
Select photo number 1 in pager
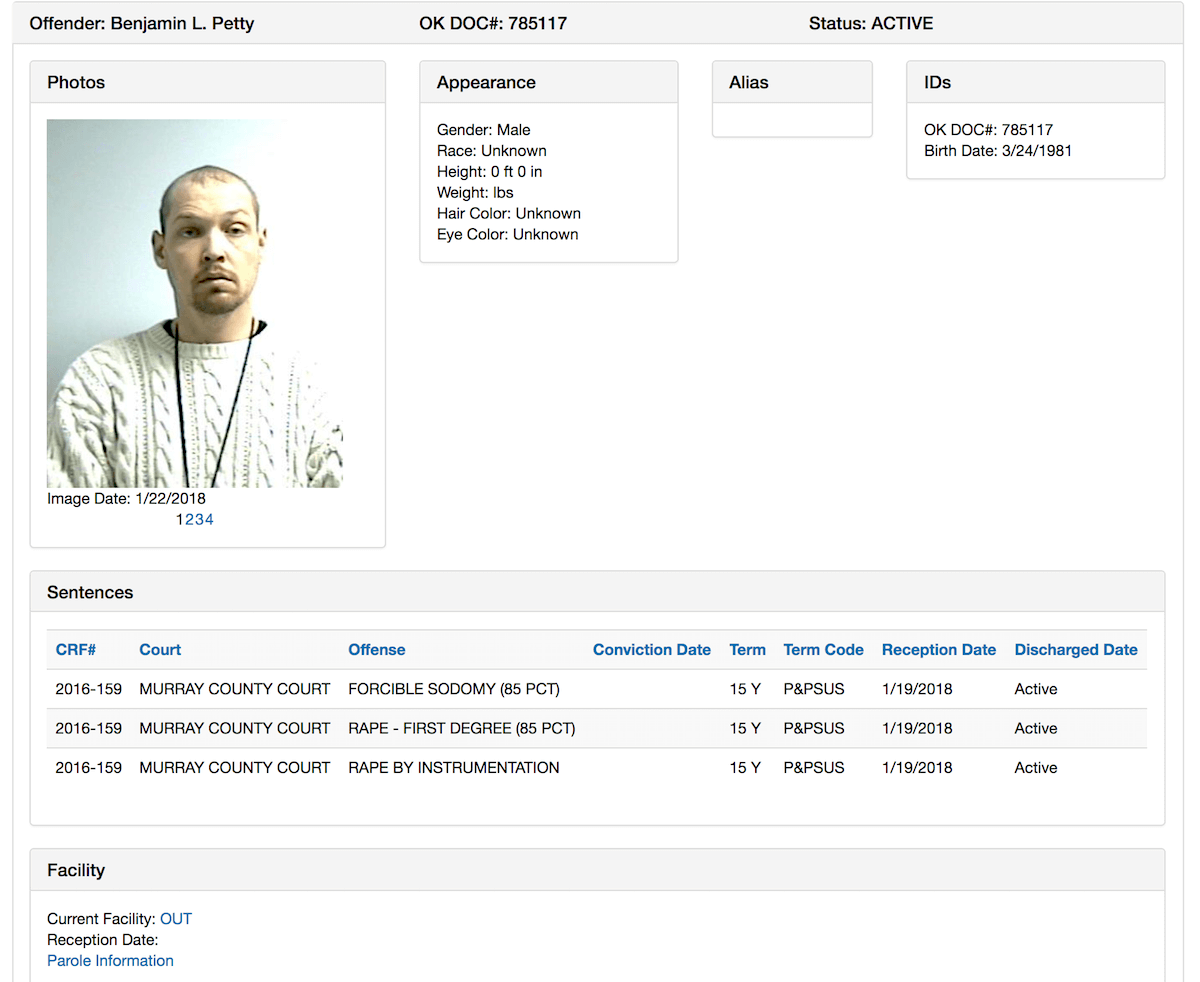coord(180,520)
